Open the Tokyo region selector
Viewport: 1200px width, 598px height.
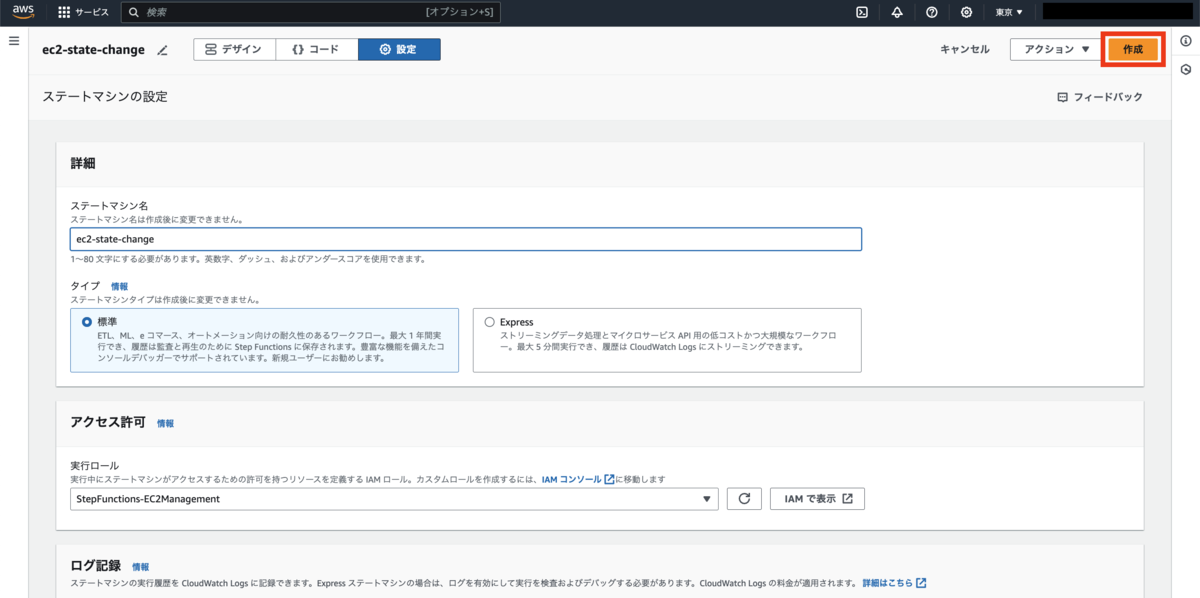(x=1009, y=13)
